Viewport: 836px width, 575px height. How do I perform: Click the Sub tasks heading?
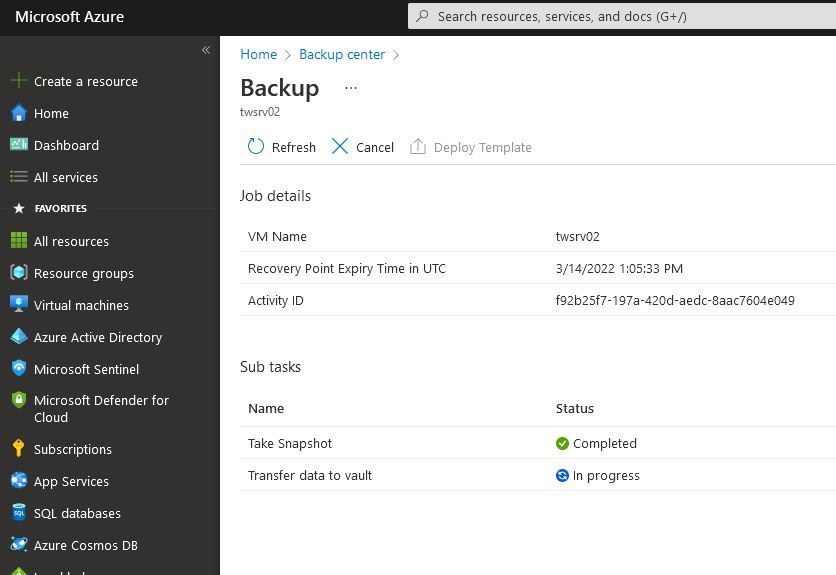pyautogui.click(x=270, y=366)
